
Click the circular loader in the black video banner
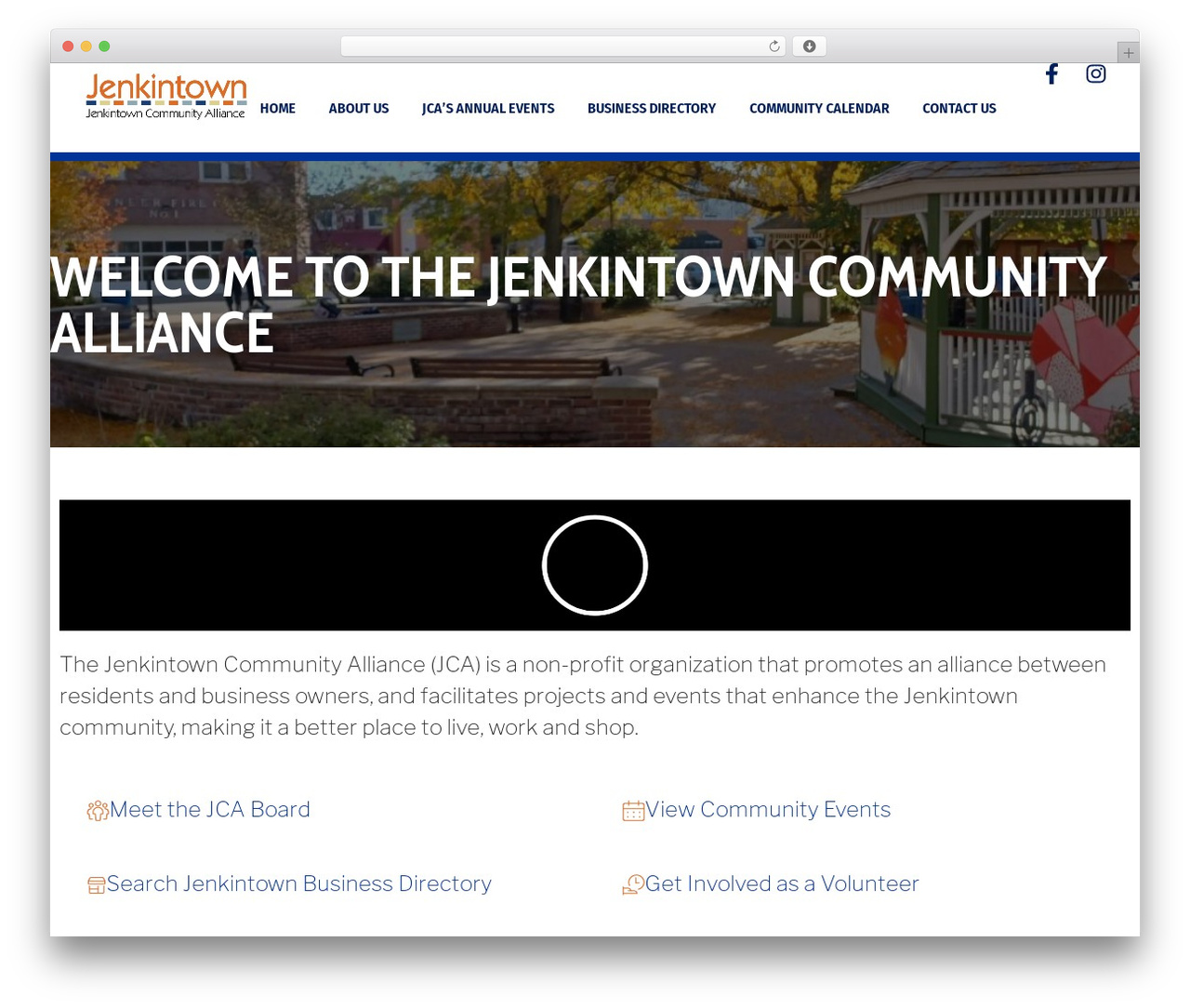tap(595, 565)
